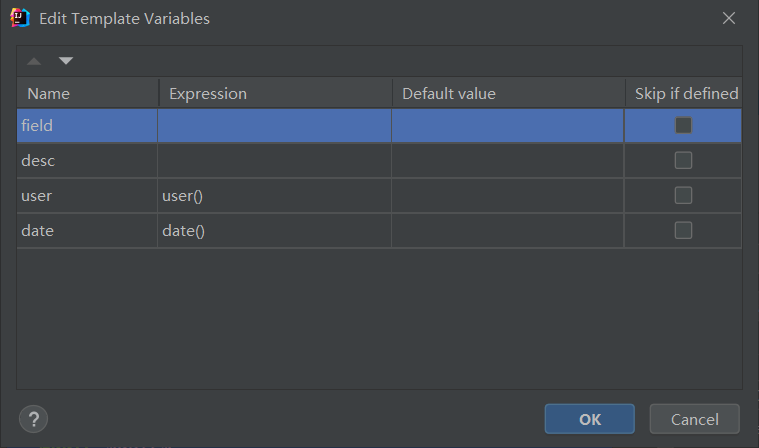This screenshot has height=448, width=759.
Task: Select the date variable name cell
Action: click(x=87, y=231)
